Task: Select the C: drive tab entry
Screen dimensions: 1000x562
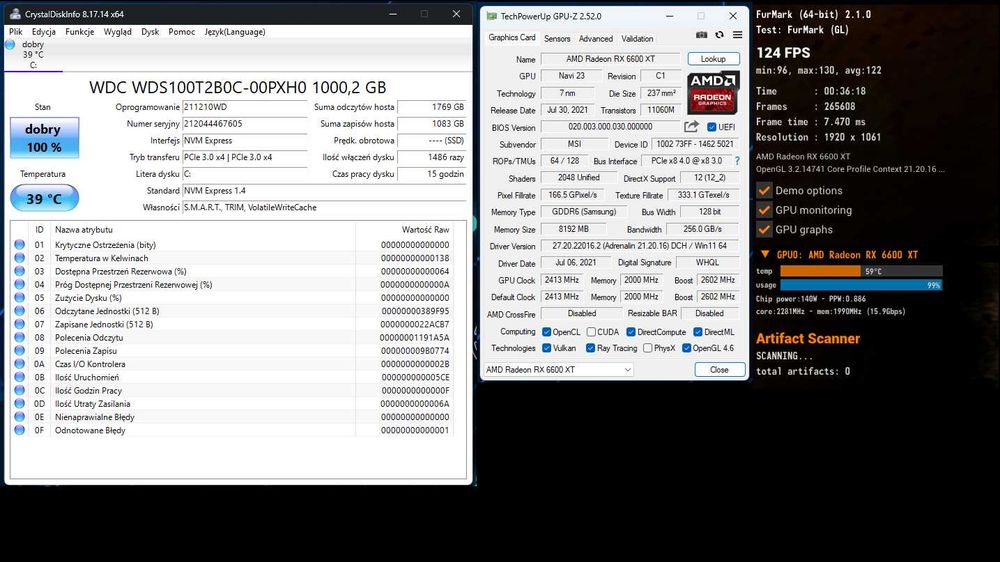Action: pos(33,55)
